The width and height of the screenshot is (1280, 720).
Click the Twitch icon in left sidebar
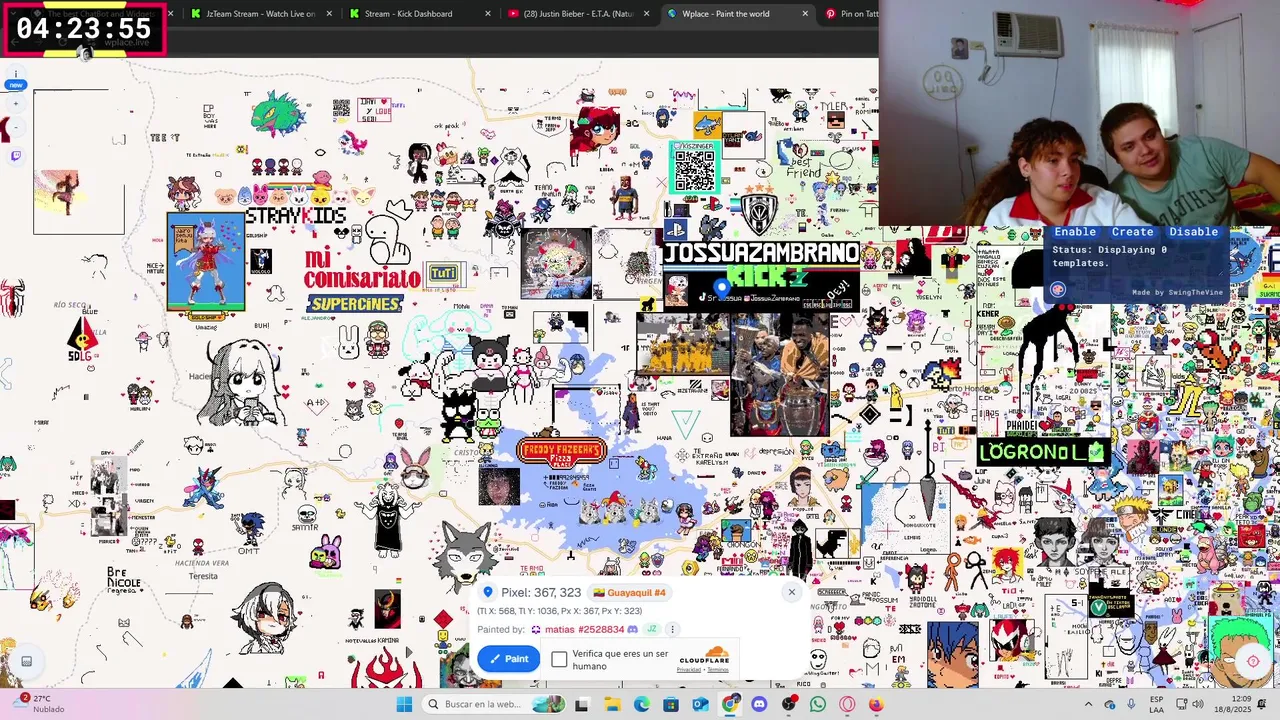click(15, 156)
